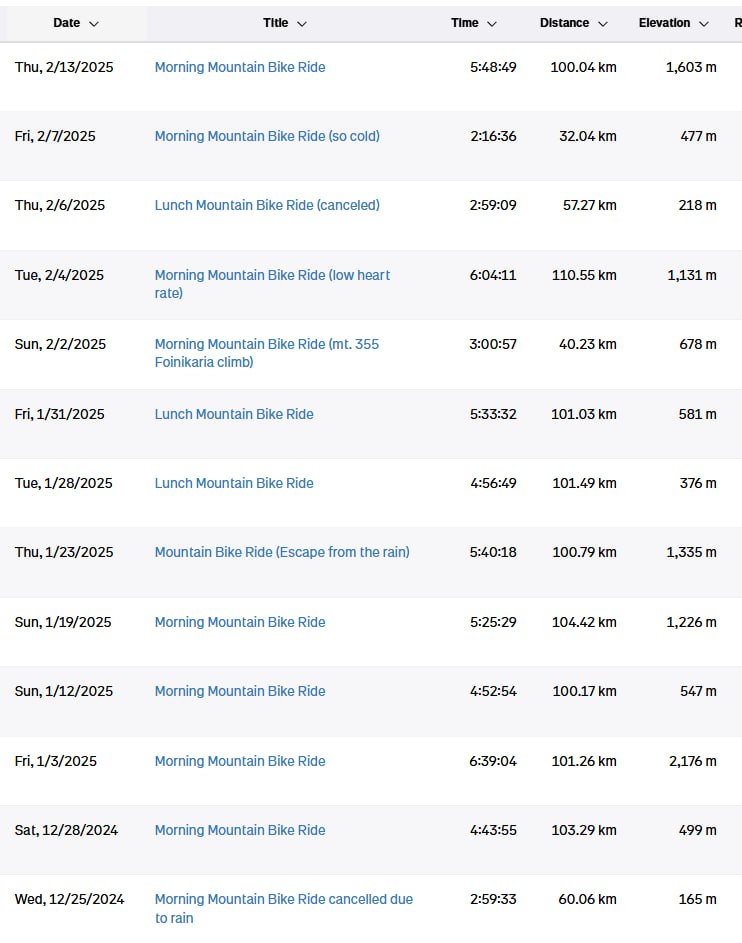Click the Elevation column sort chevron

pyautogui.click(x=704, y=23)
